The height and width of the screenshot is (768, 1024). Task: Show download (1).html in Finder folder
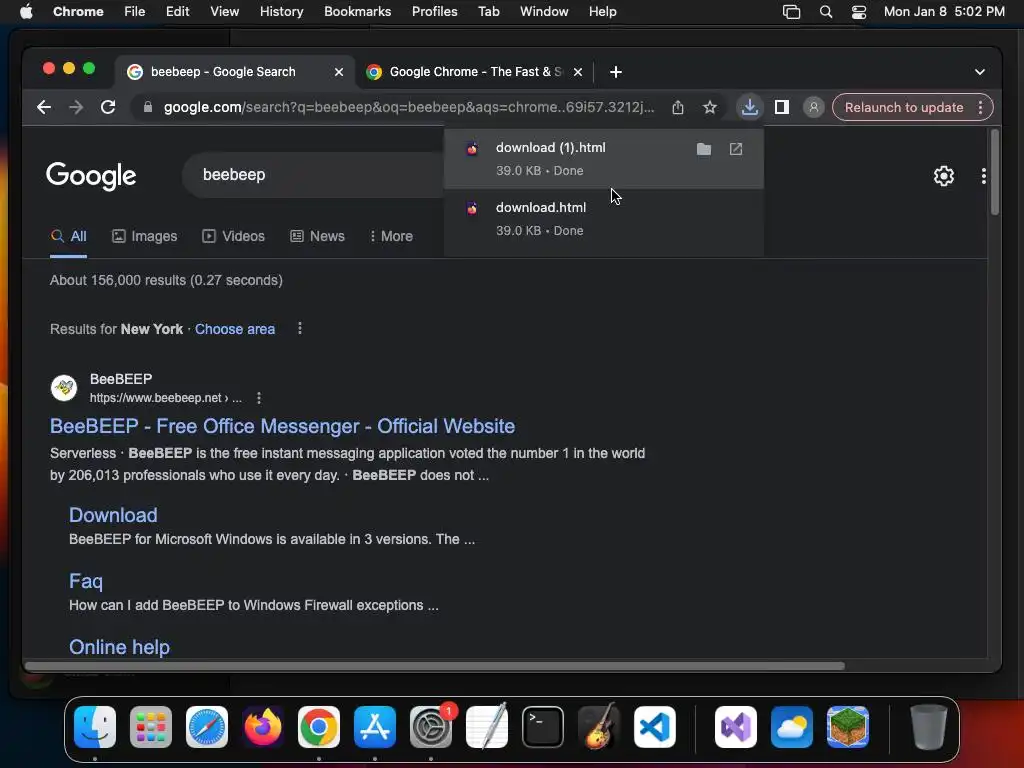pos(704,149)
